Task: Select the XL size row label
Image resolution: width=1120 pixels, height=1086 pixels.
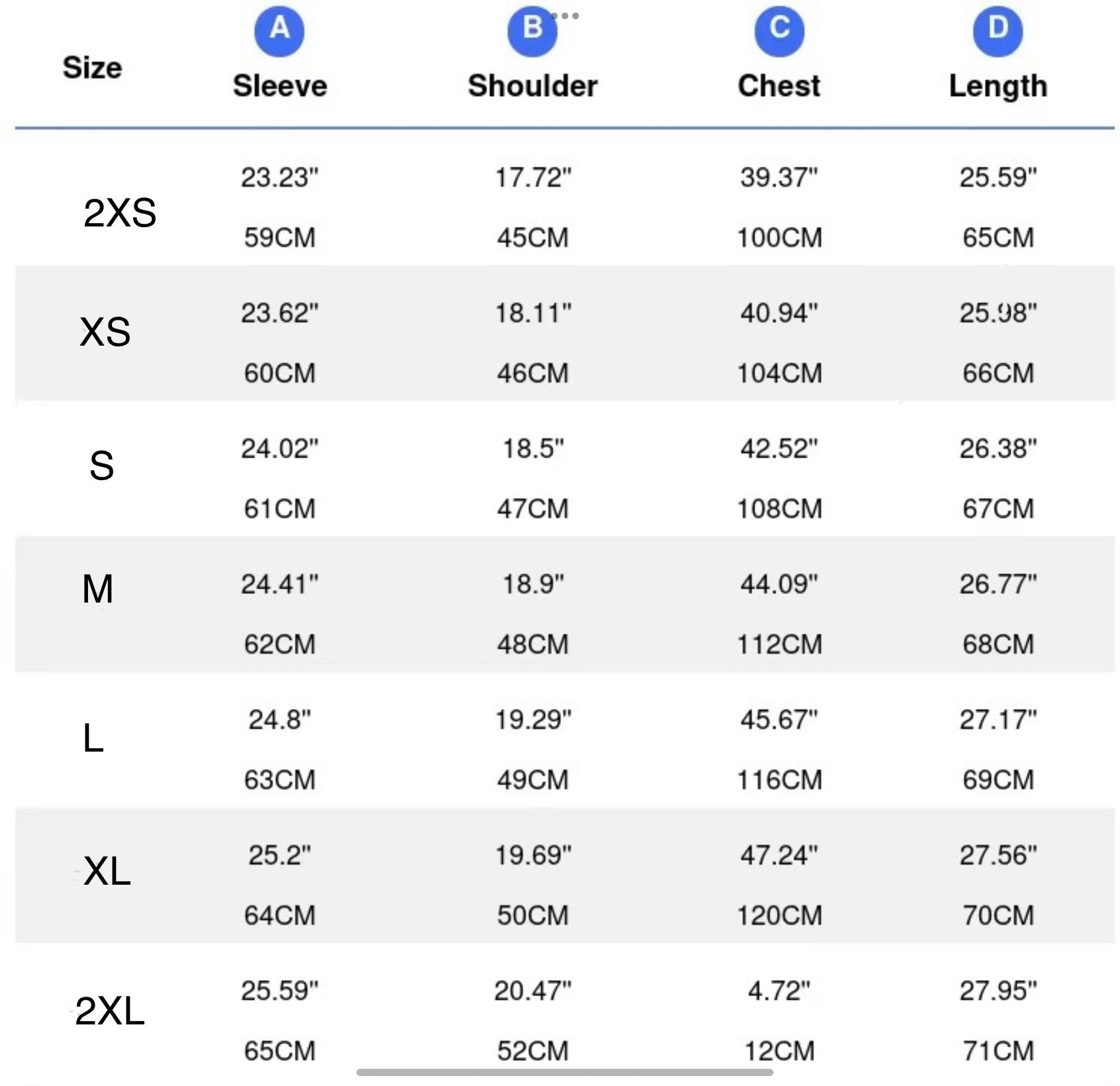Action: pyautogui.click(x=107, y=871)
